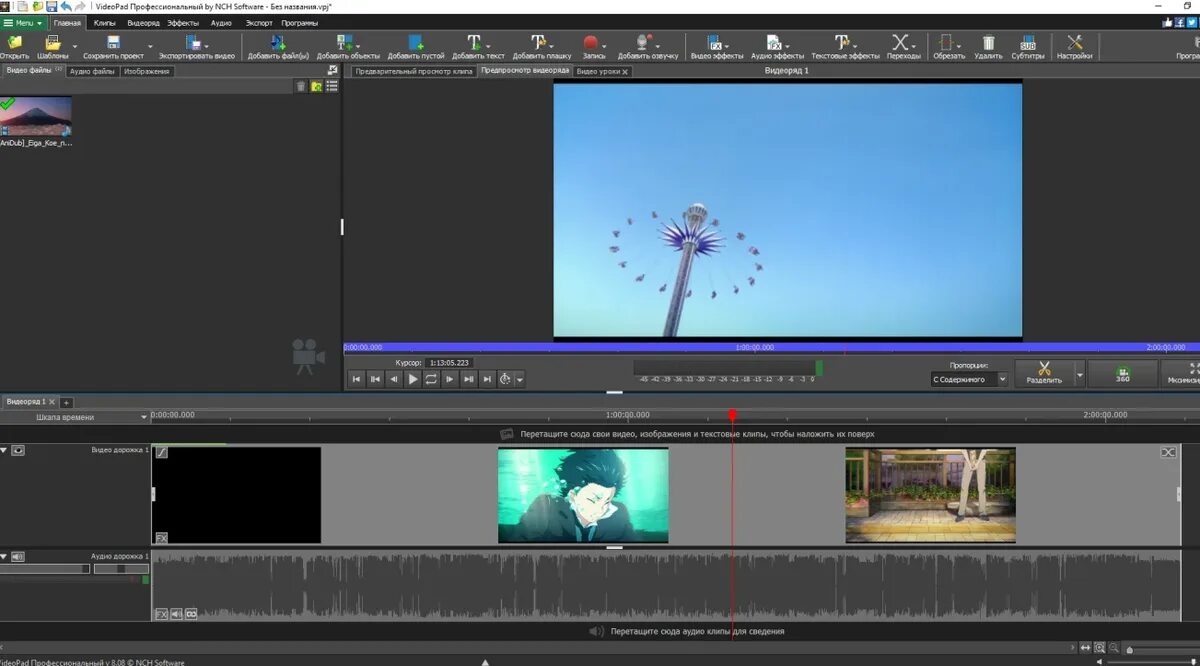This screenshot has width=1200, height=666.
Task: Click Добавить плашку icon
Action: coord(539,43)
